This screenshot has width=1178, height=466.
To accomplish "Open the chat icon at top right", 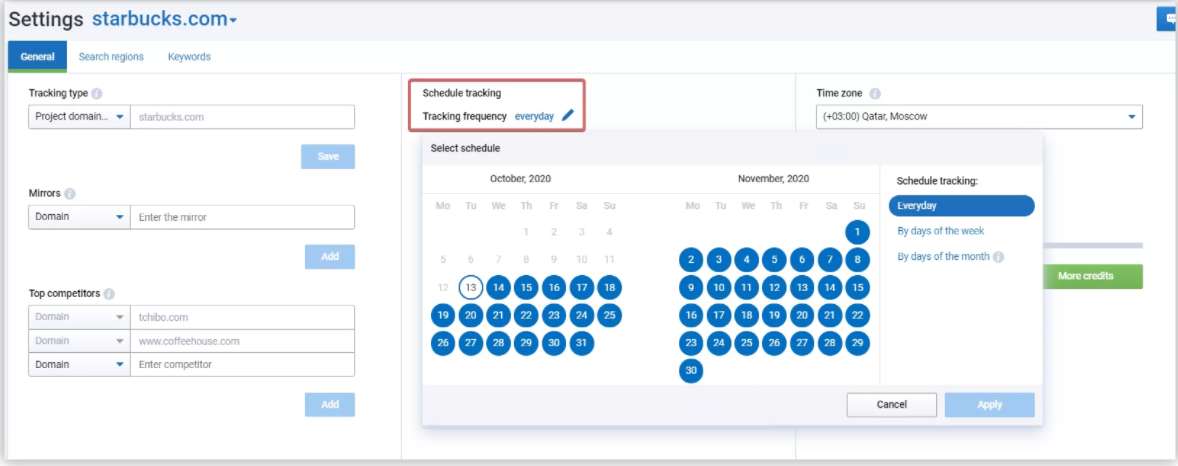I will coord(1167,20).
